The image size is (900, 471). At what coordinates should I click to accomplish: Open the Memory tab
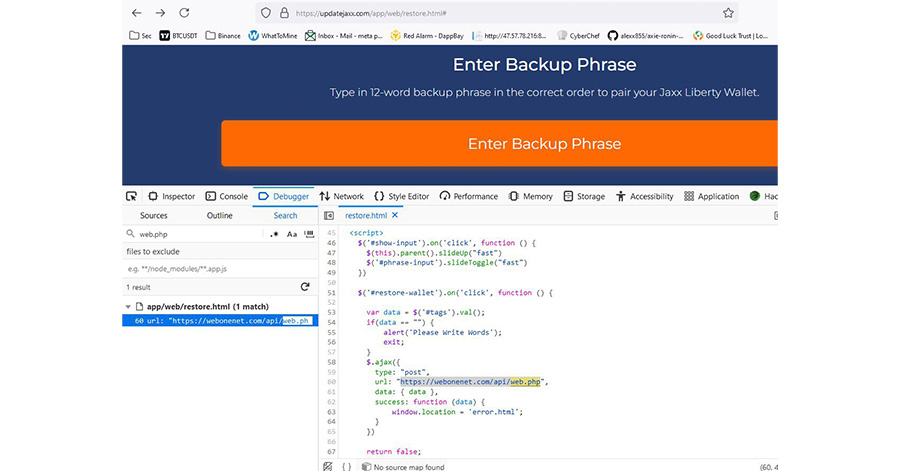click(530, 196)
